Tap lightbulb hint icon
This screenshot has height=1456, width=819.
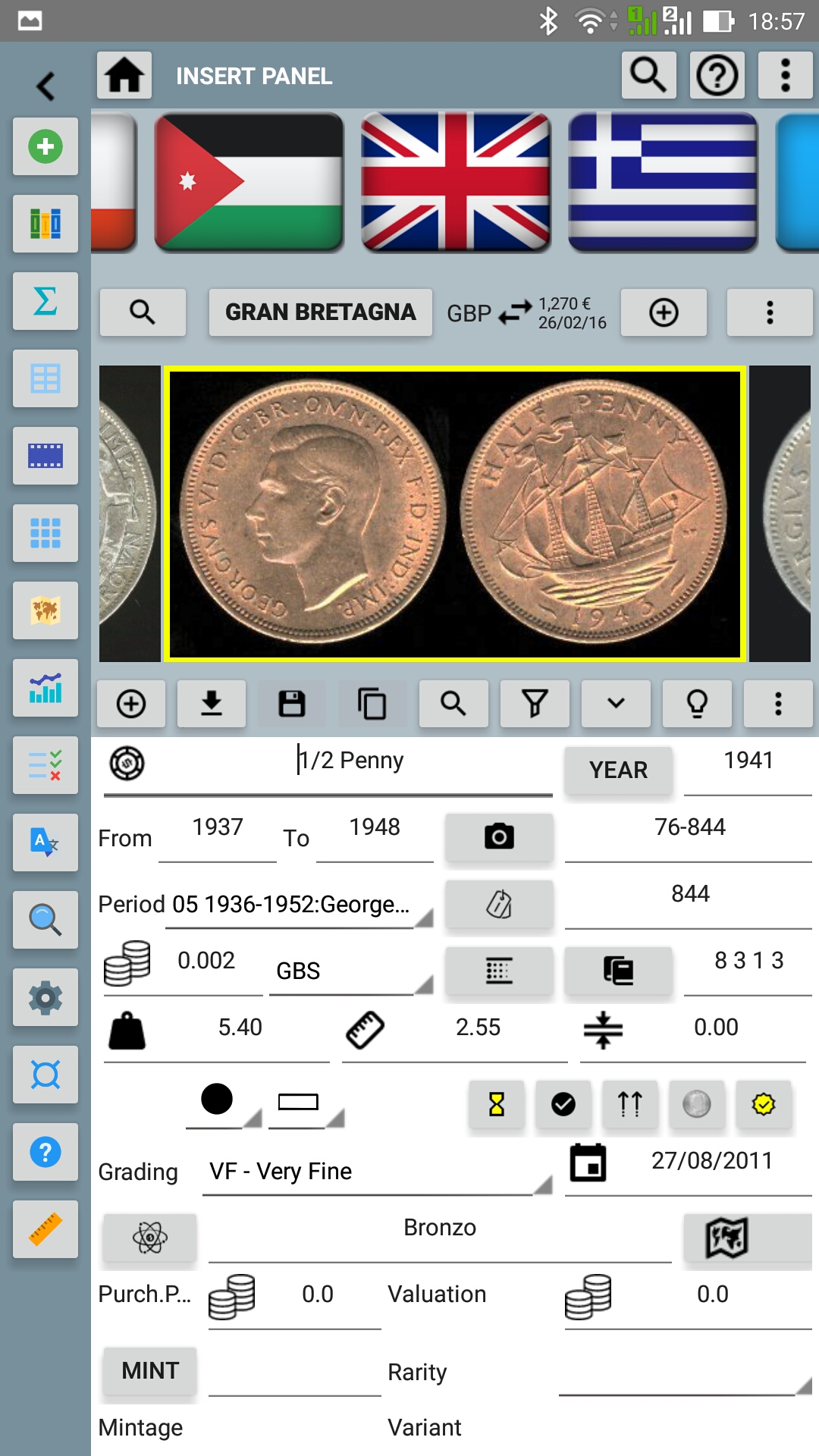click(x=697, y=704)
